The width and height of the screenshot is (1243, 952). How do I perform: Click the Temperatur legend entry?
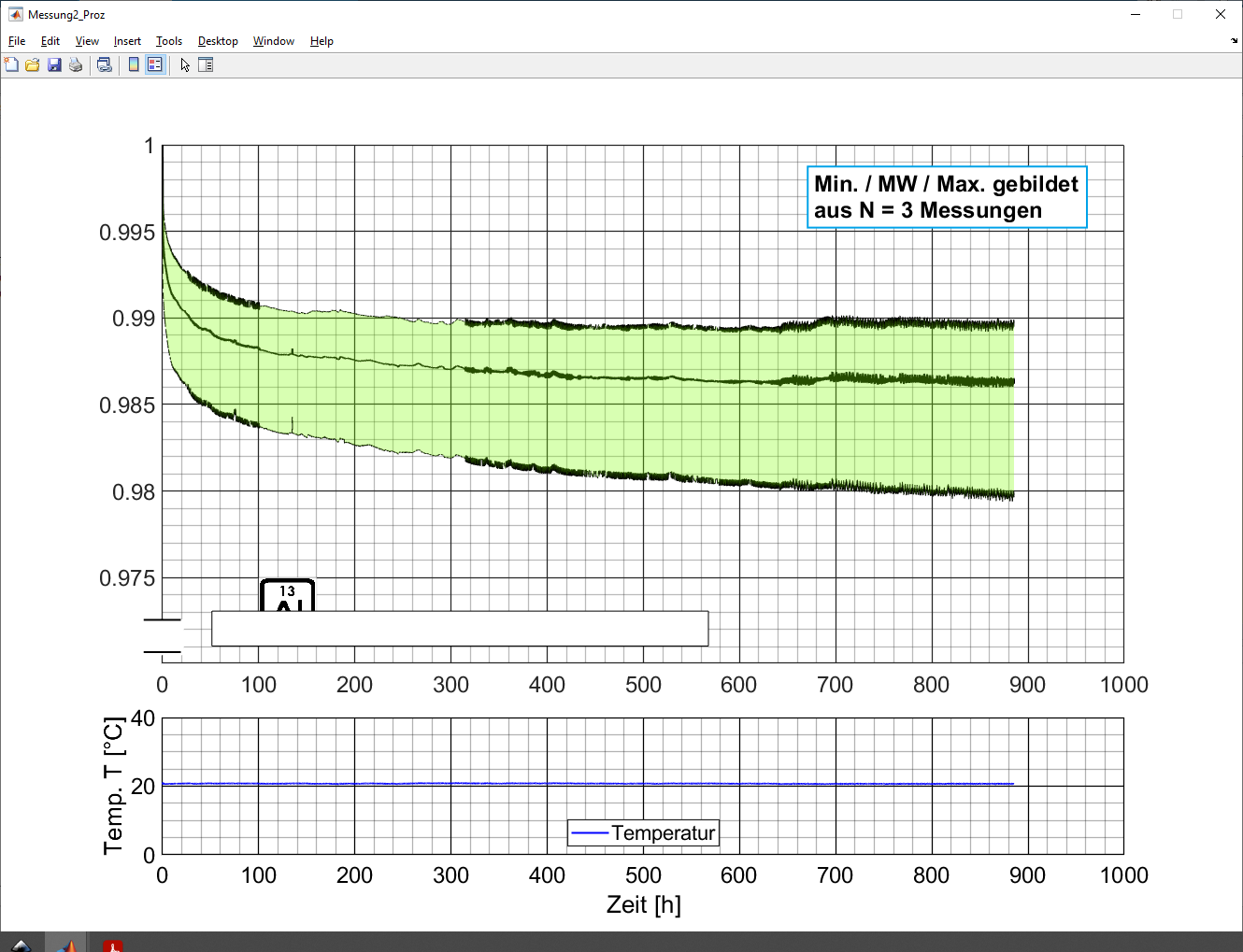(663, 832)
